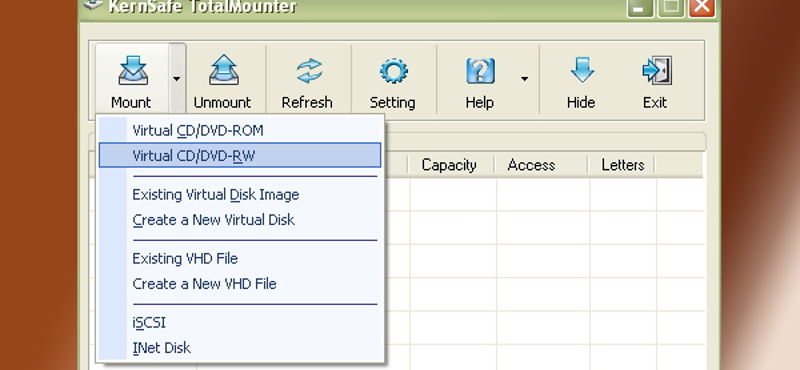Viewport: 800px width, 370px height.
Task: Click the Refresh toolbar icon
Action: [309, 70]
